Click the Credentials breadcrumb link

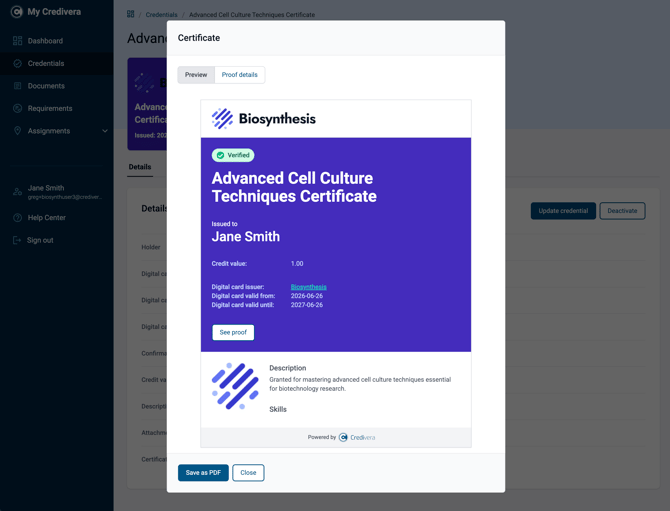[x=162, y=15]
